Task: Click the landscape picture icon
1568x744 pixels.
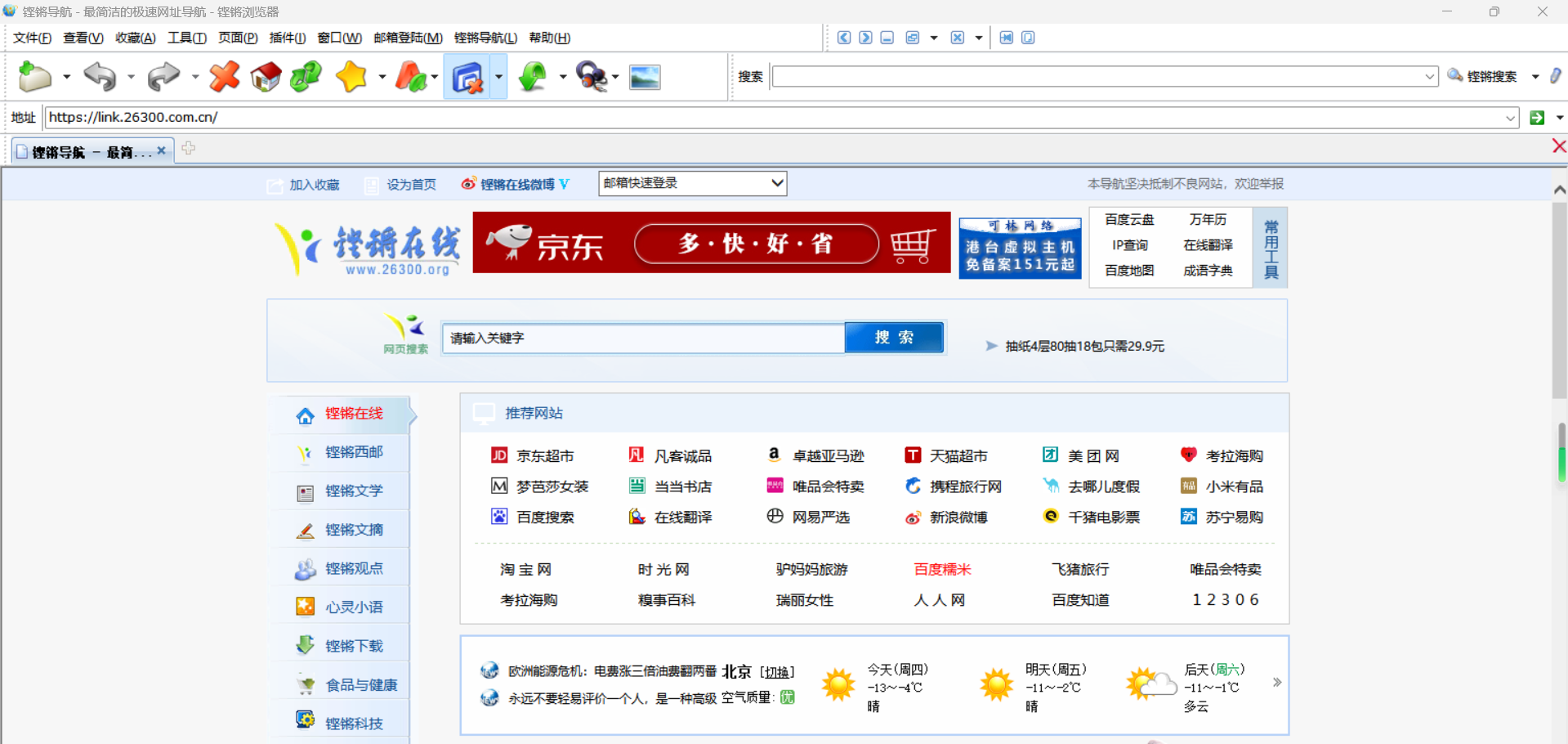Action: (x=645, y=77)
